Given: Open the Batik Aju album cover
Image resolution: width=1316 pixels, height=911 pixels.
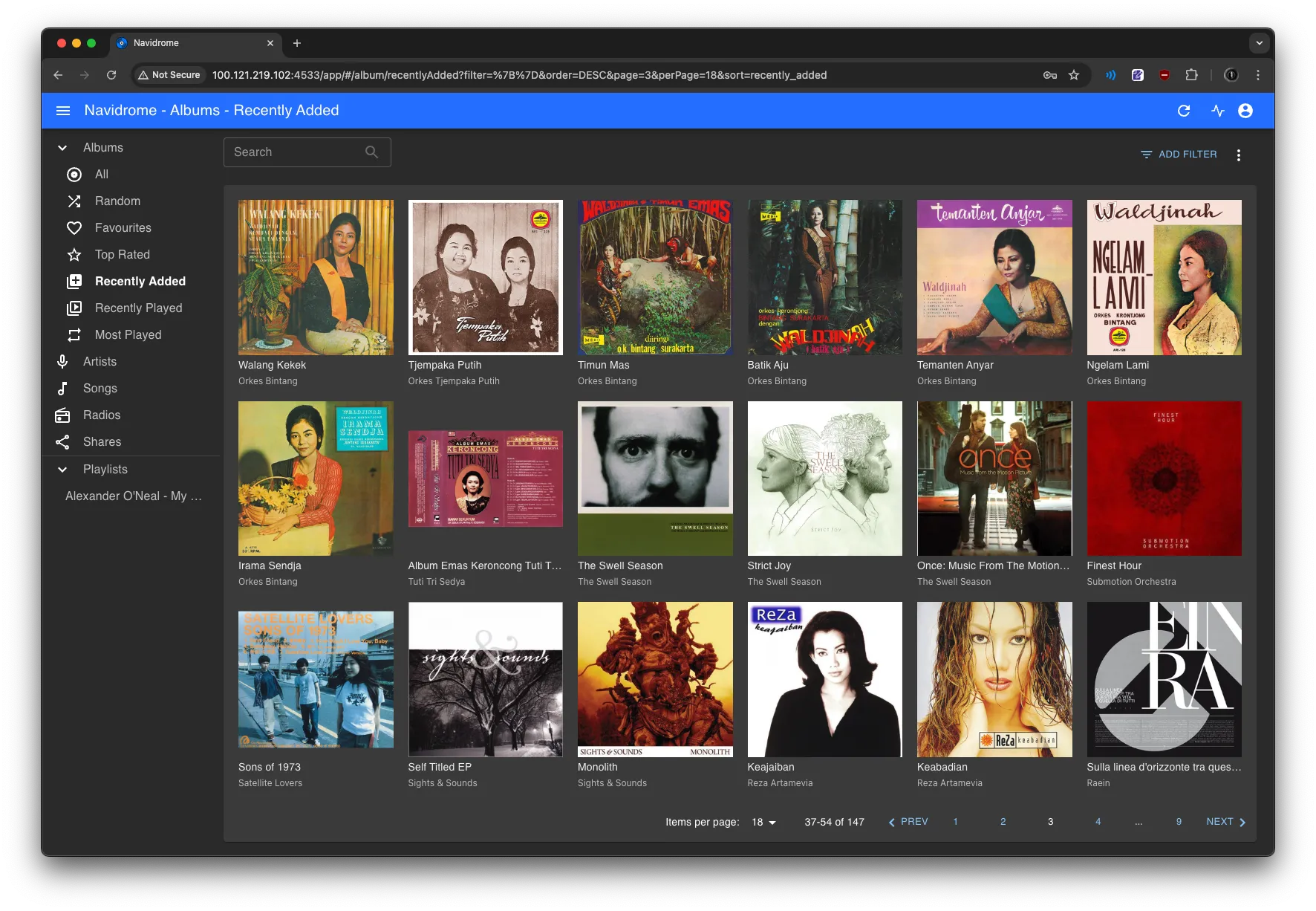Looking at the screenshot, I should [824, 277].
